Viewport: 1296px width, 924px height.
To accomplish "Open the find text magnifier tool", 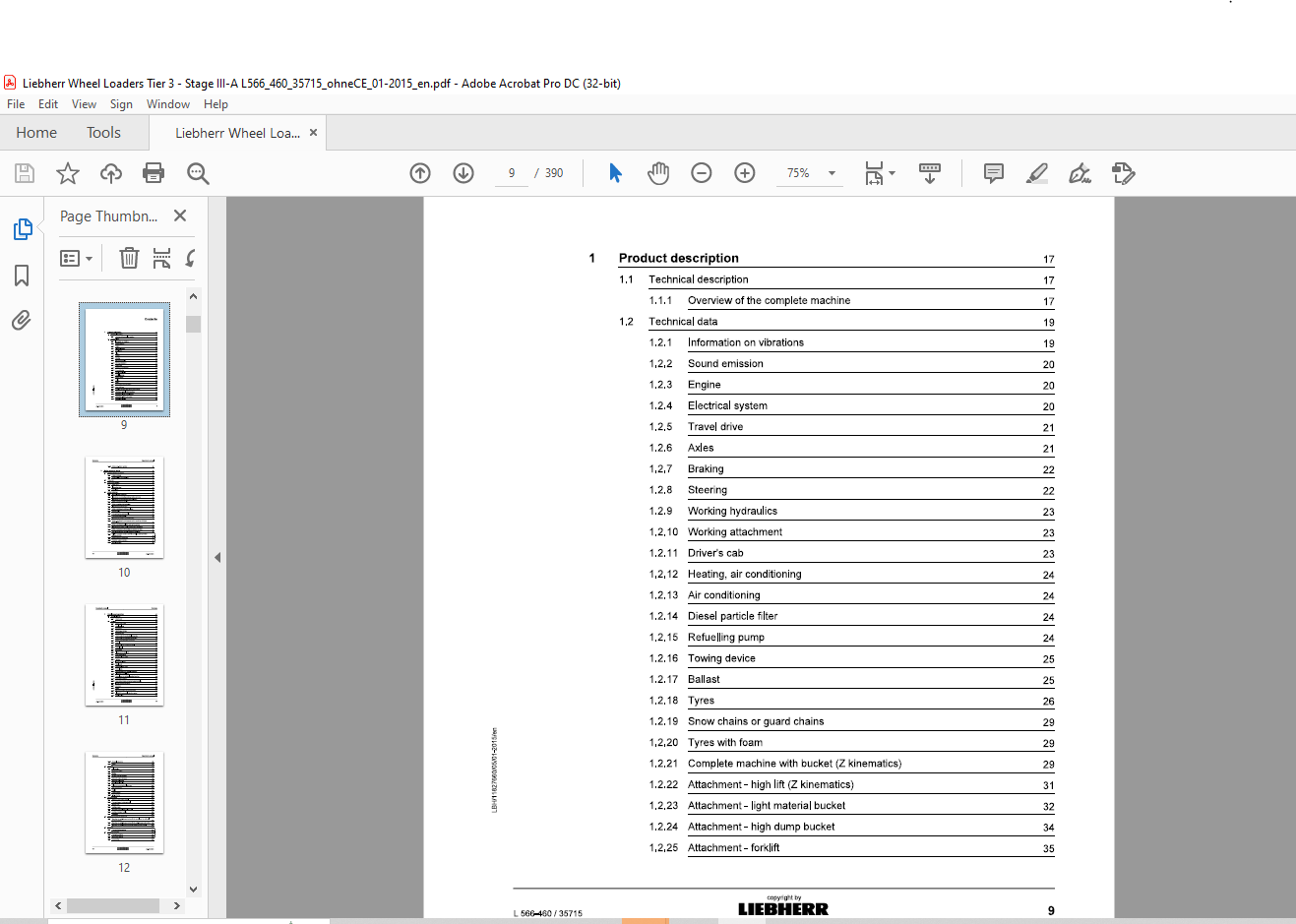I will [198, 174].
